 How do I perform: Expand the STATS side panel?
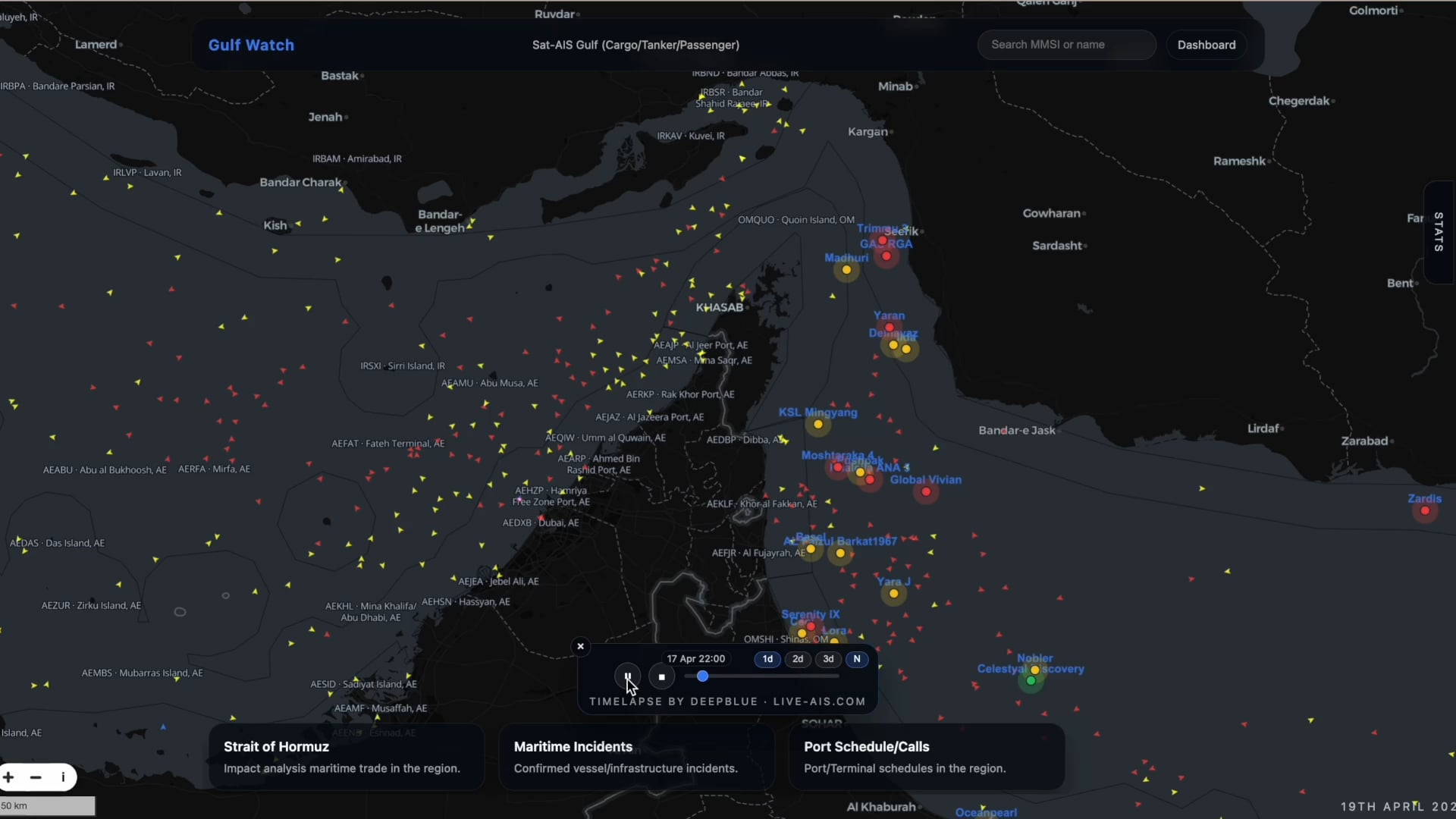tap(1439, 232)
